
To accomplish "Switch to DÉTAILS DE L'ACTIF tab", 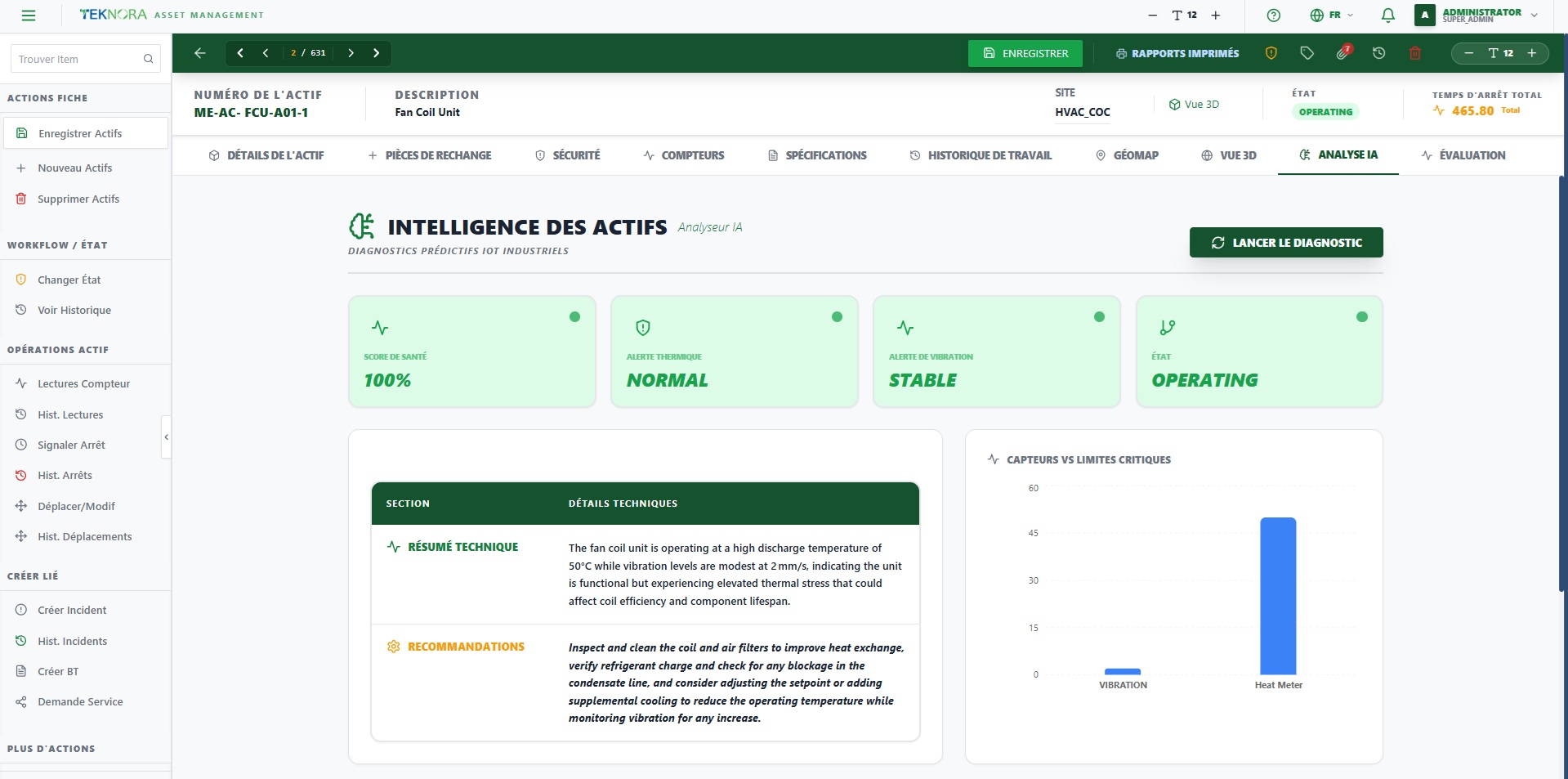I will point(266,155).
